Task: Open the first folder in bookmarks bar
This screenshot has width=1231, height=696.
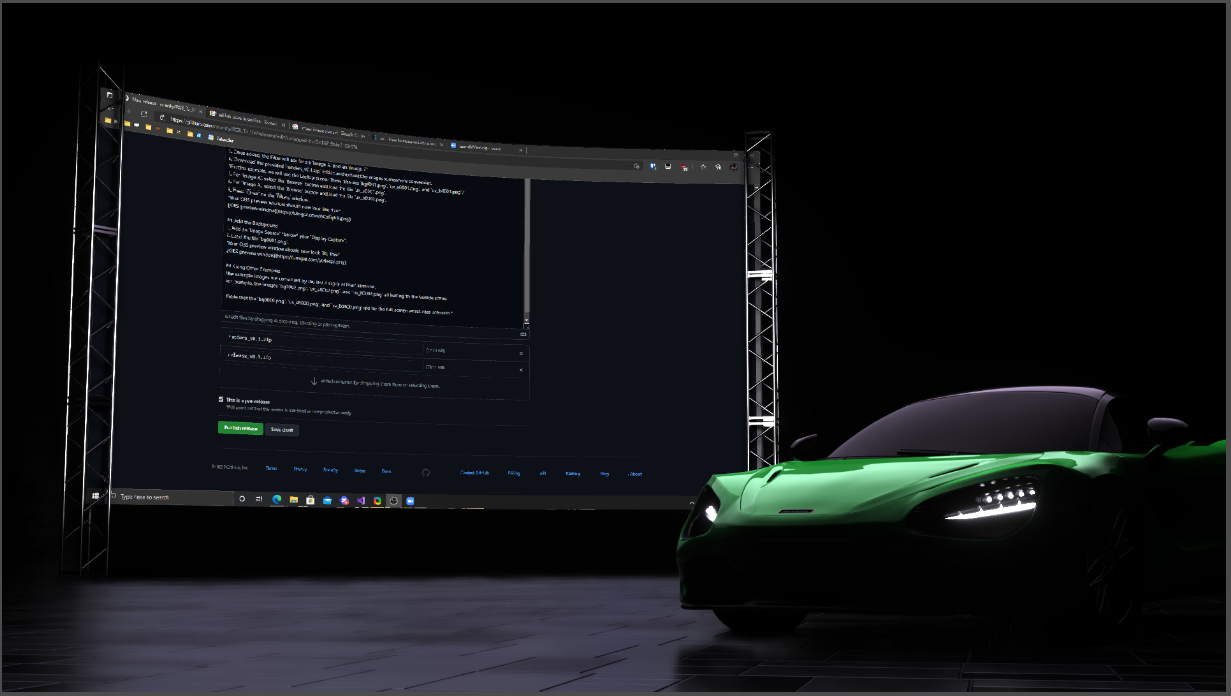Action: click(107, 120)
